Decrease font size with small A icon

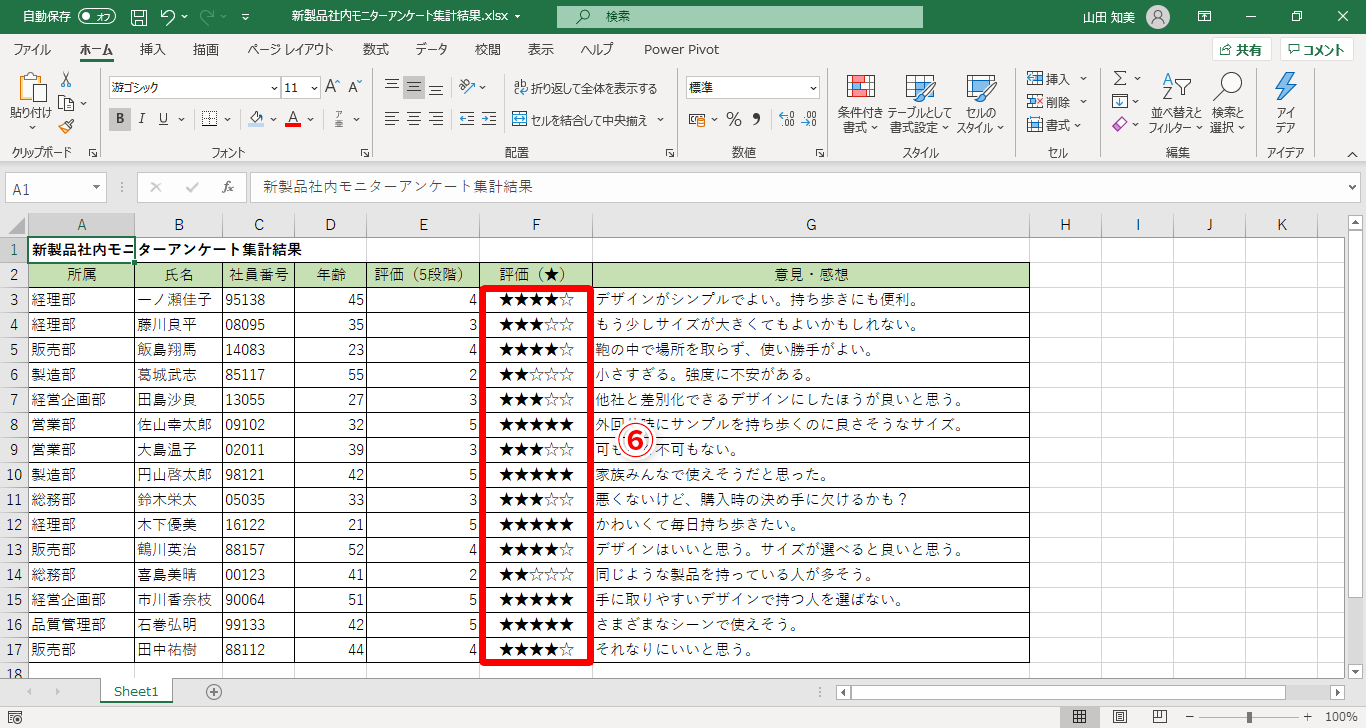[x=354, y=88]
